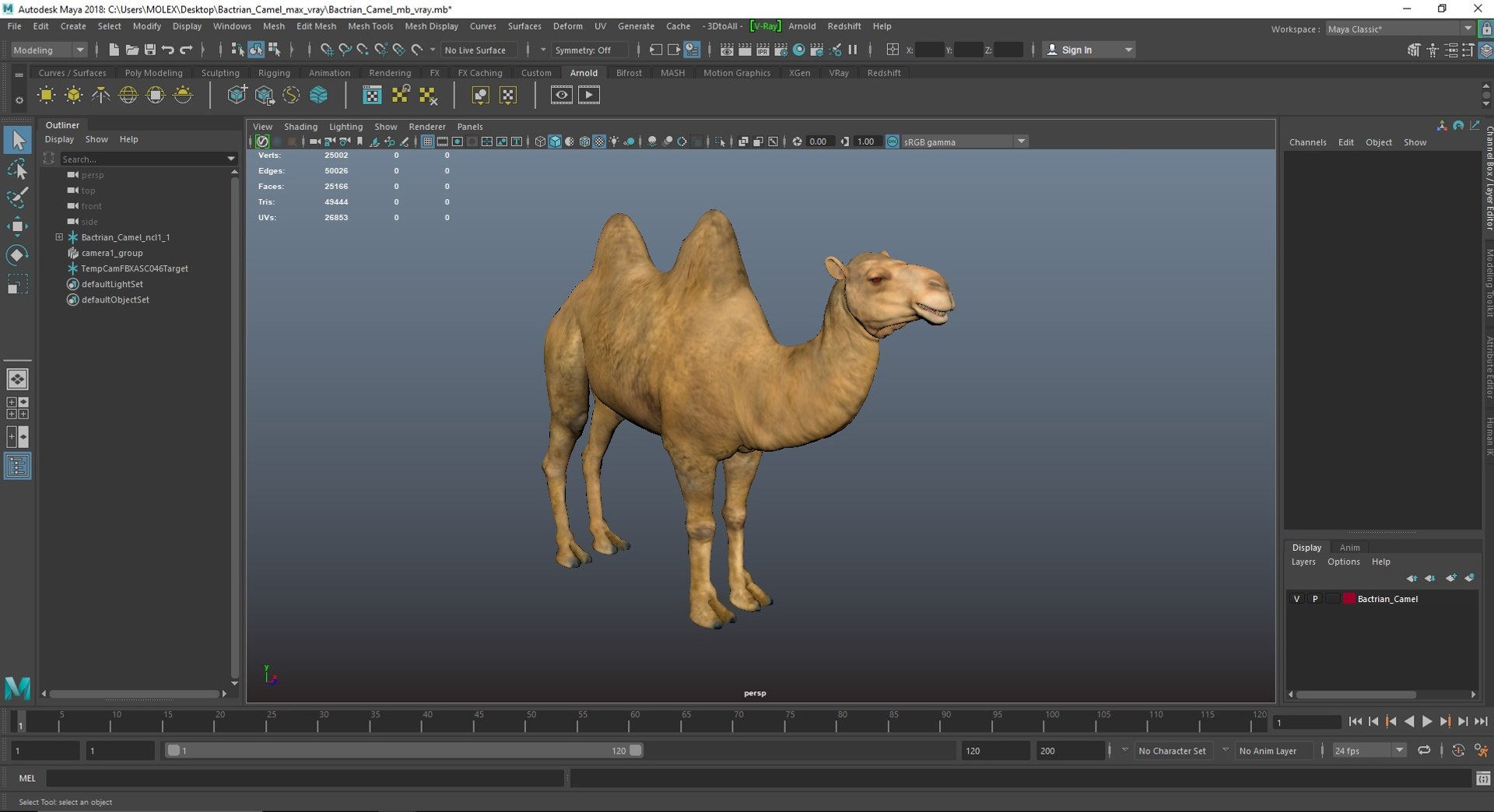1494x812 pixels.
Task: Switch to the Rigging shelf tab
Action: pyautogui.click(x=274, y=73)
